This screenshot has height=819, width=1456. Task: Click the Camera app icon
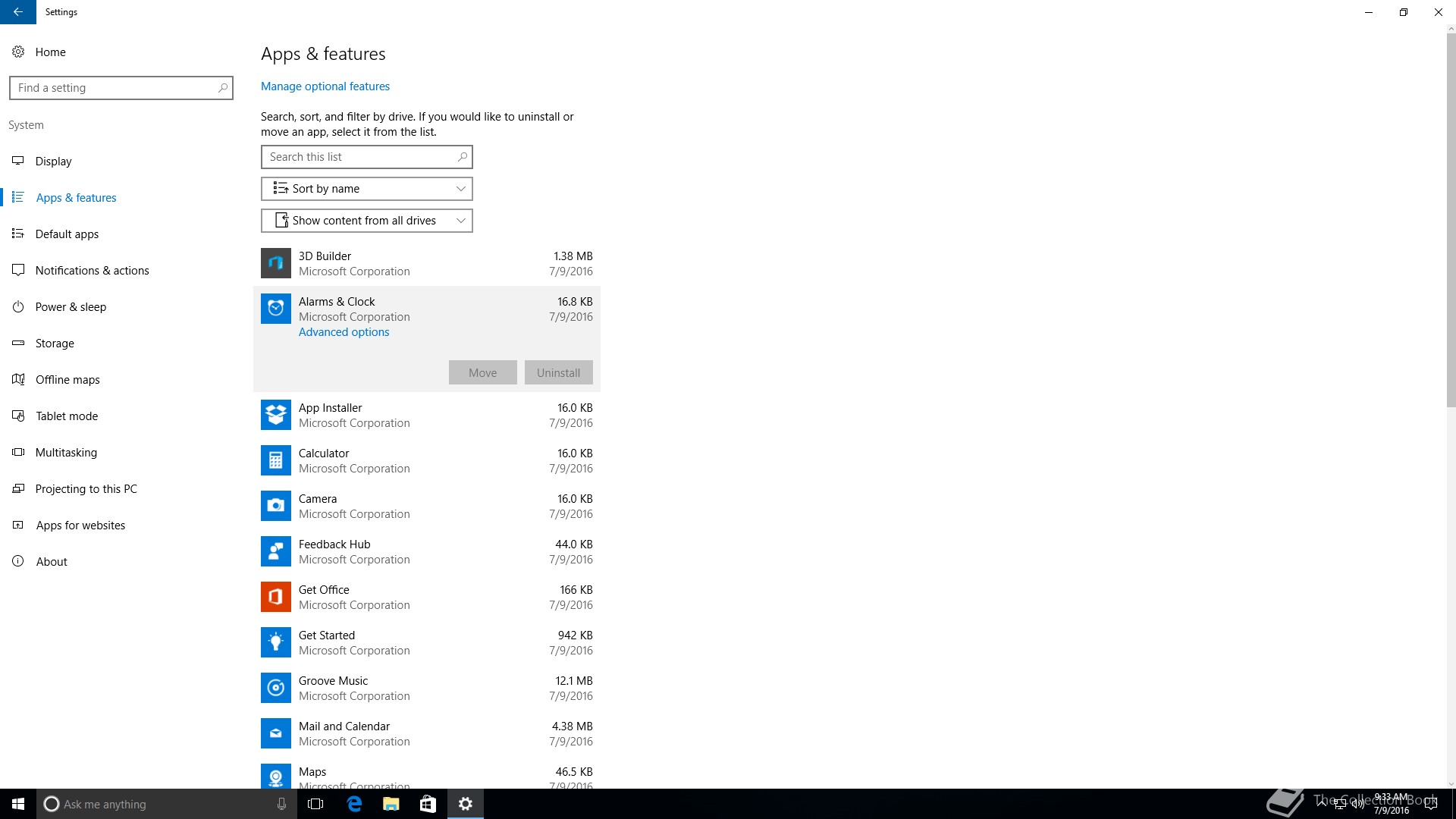tap(276, 506)
